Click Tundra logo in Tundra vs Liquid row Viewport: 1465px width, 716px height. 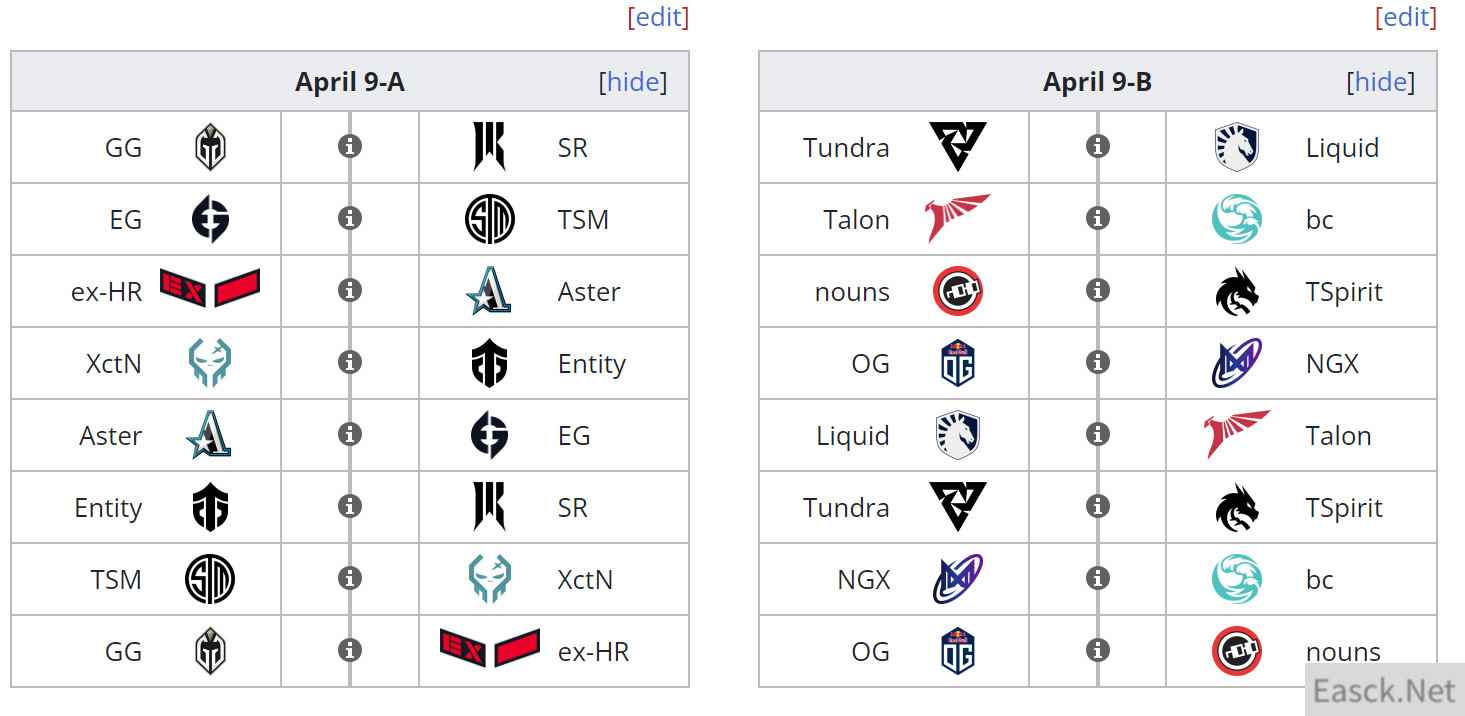(957, 147)
